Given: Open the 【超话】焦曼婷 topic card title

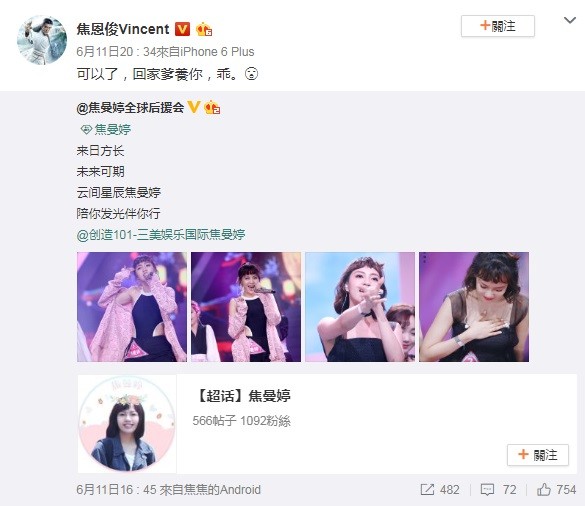Looking at the screenshot, I should click(242, 396).
